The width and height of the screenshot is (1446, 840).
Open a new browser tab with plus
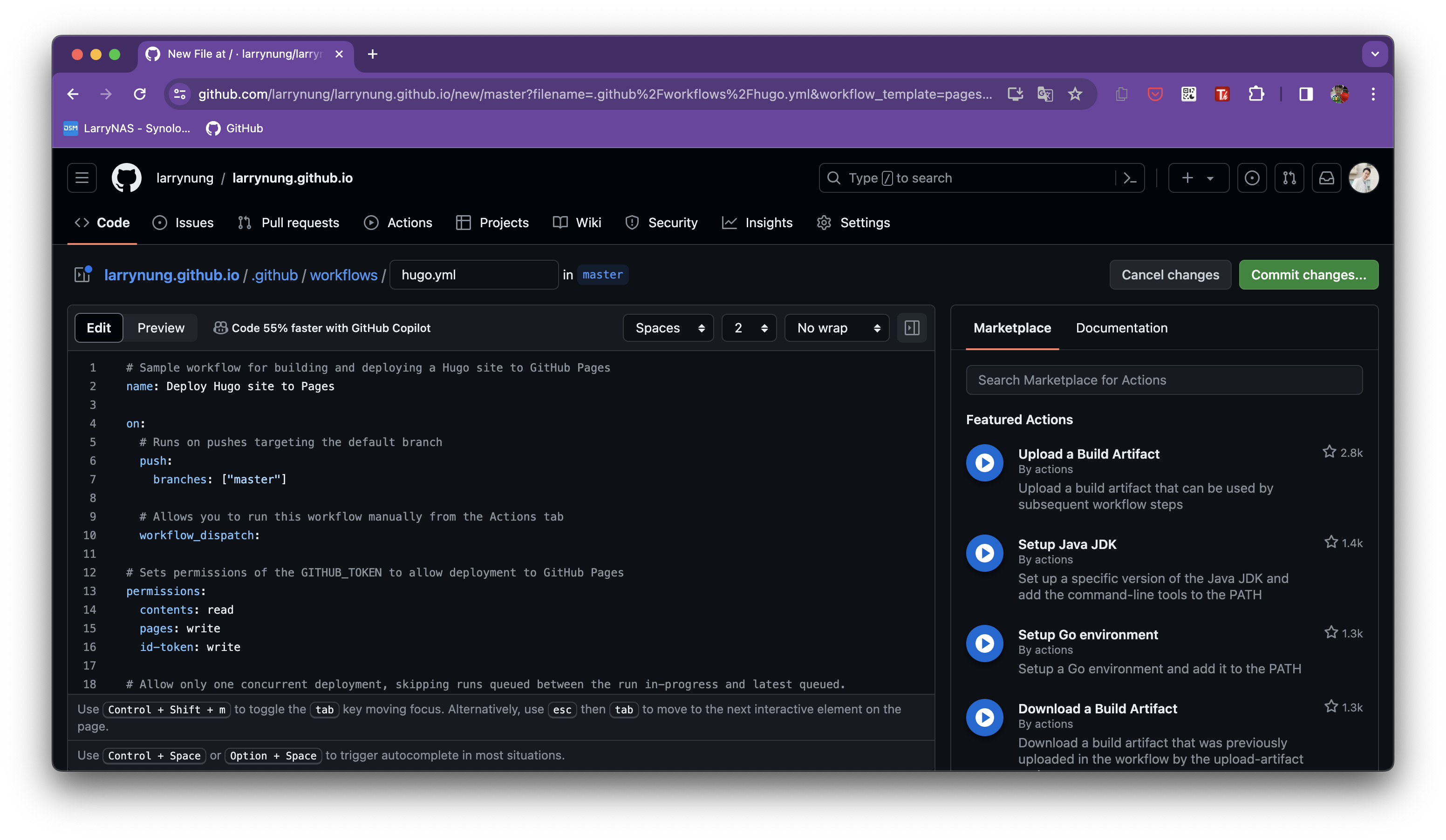coord(372,54)
